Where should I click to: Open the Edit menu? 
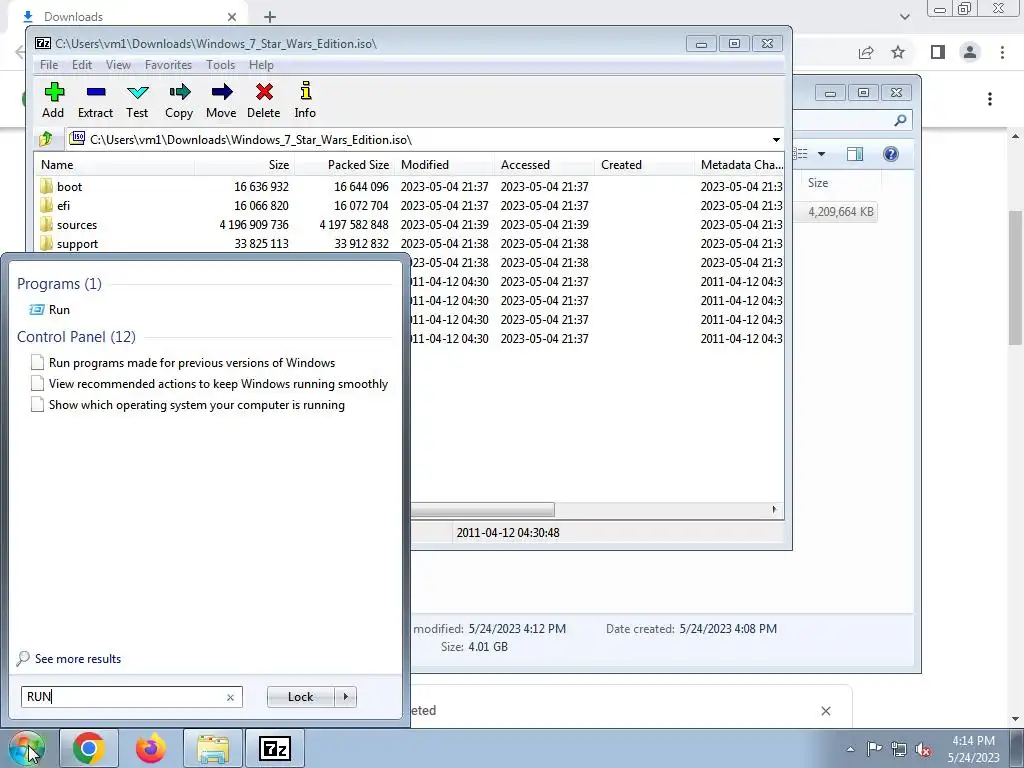[x=82, y=65]
